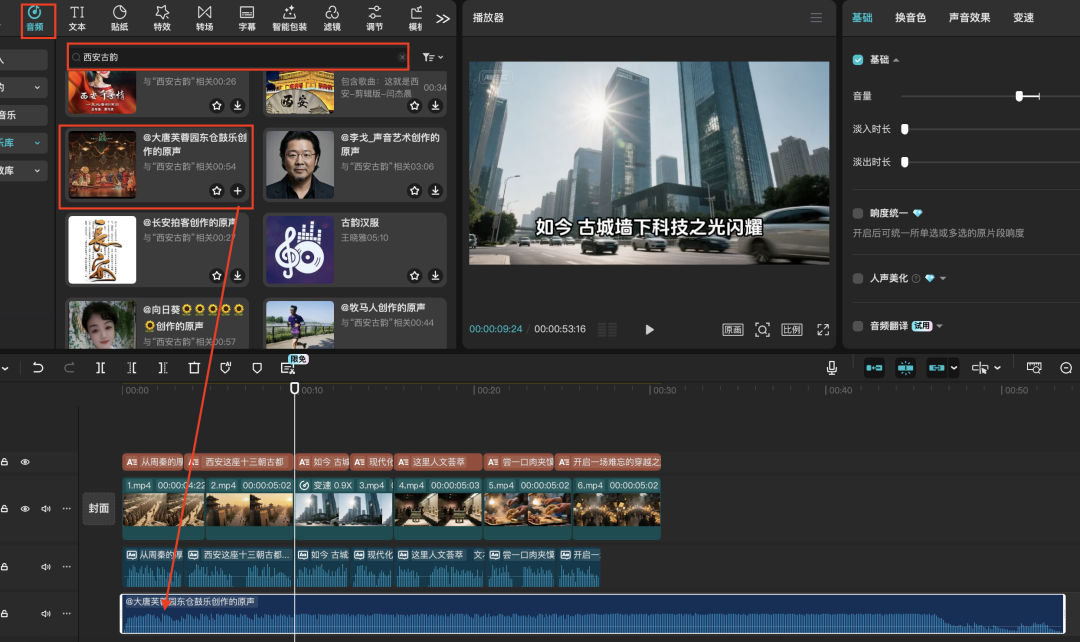Open the 特效 (effects) panel icon
The height and width of the screenshot is (642, 1080).
(162, 17)
